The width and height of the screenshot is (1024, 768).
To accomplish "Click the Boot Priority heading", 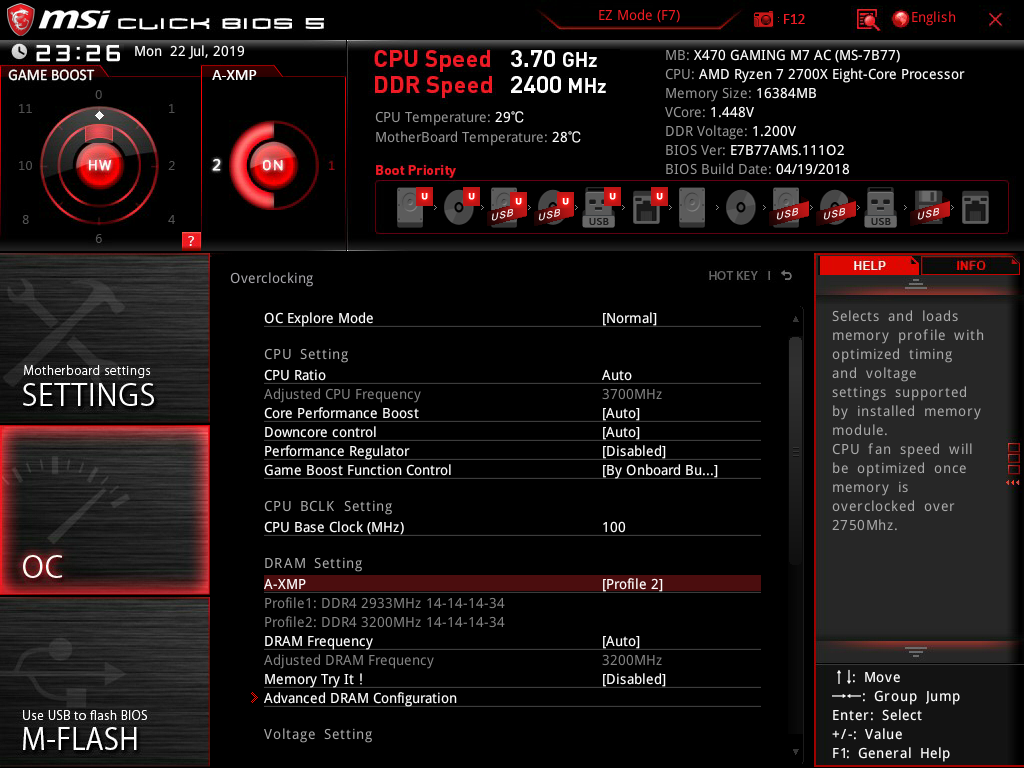I will coord(415,170).
